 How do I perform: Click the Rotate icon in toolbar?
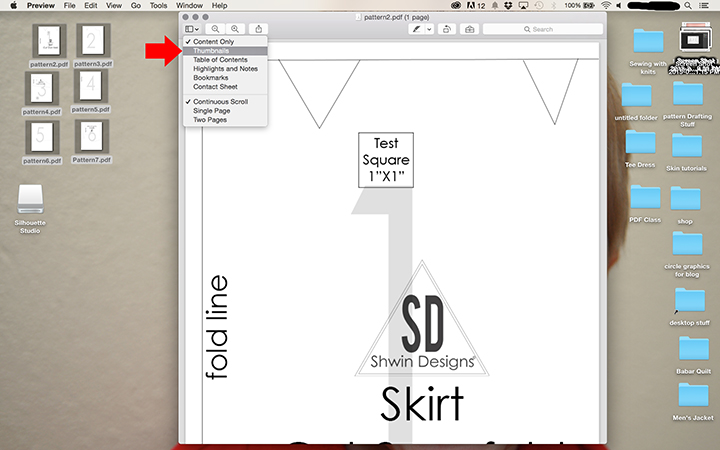pos(446,29)
